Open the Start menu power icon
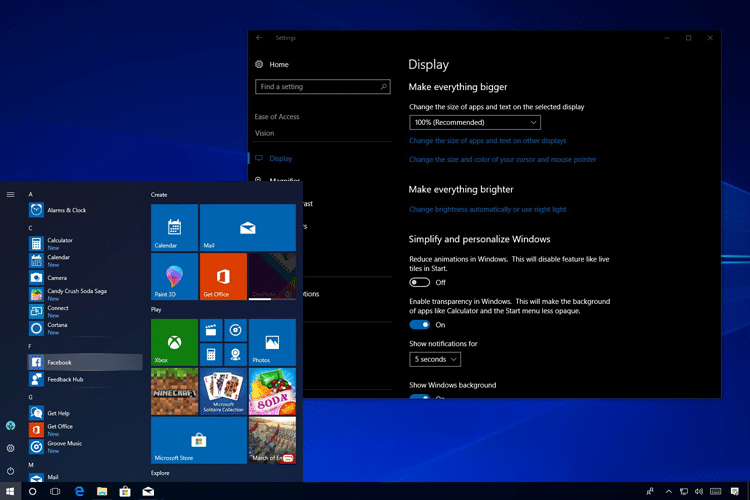Image resolution: width=750 pixels, height=500 pixels. (11, 471)
